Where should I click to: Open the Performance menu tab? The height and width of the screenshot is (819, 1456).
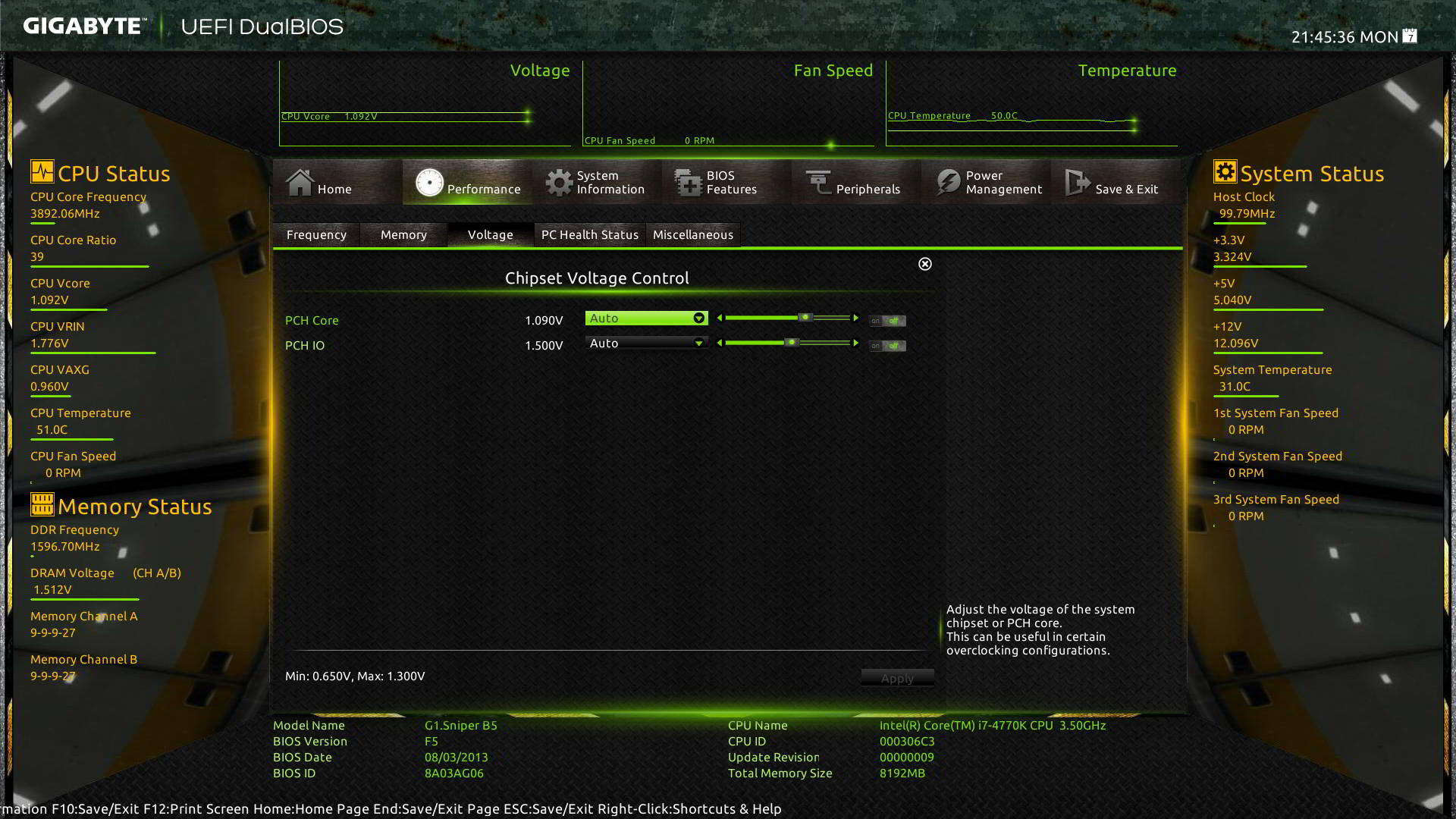click(x=467, y=182)
